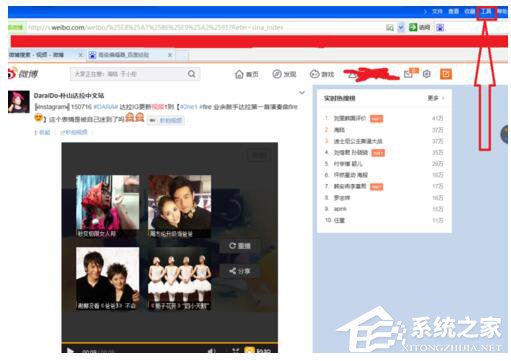Toggle video fullscreen icon
The height and width of the screenshot is (361, 511).
click(x=235, y=350)
